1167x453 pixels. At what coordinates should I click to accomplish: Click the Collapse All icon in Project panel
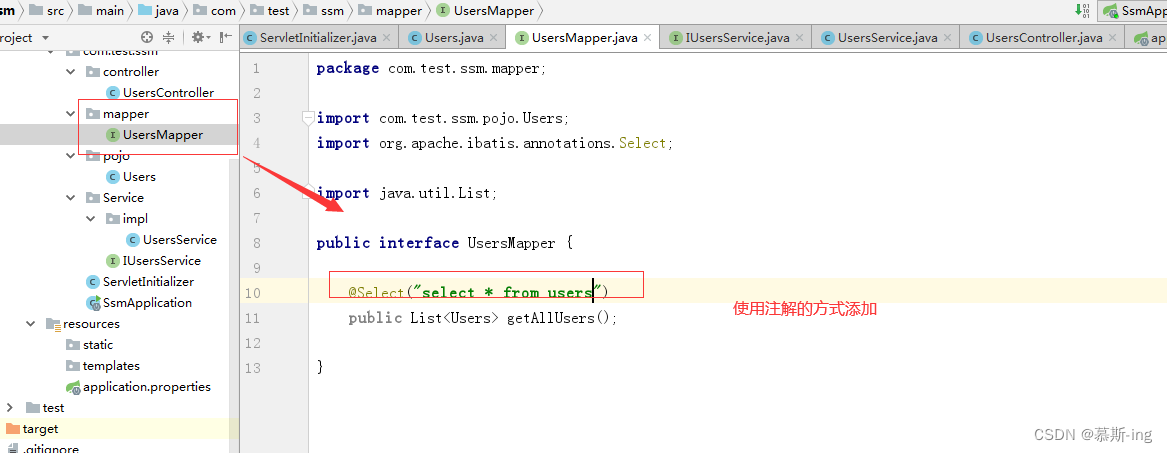click(168, 37)
